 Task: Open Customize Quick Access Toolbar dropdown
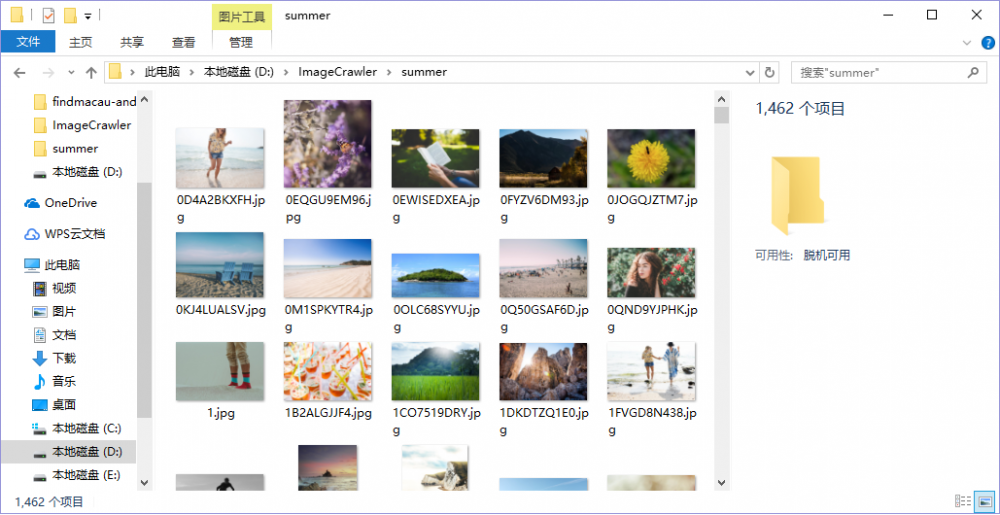[87, 15]
